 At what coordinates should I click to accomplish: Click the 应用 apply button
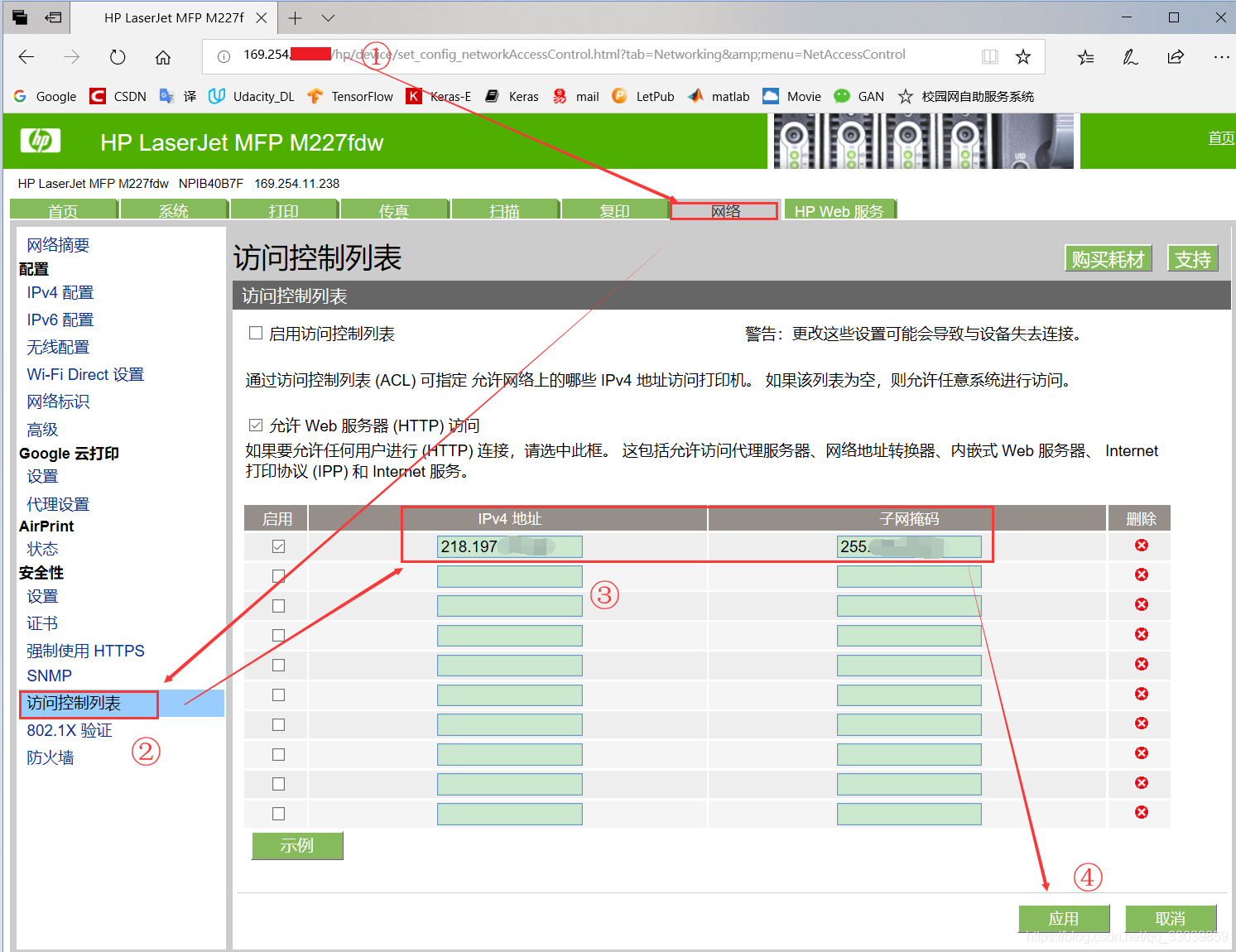(x=1064, y=918)
